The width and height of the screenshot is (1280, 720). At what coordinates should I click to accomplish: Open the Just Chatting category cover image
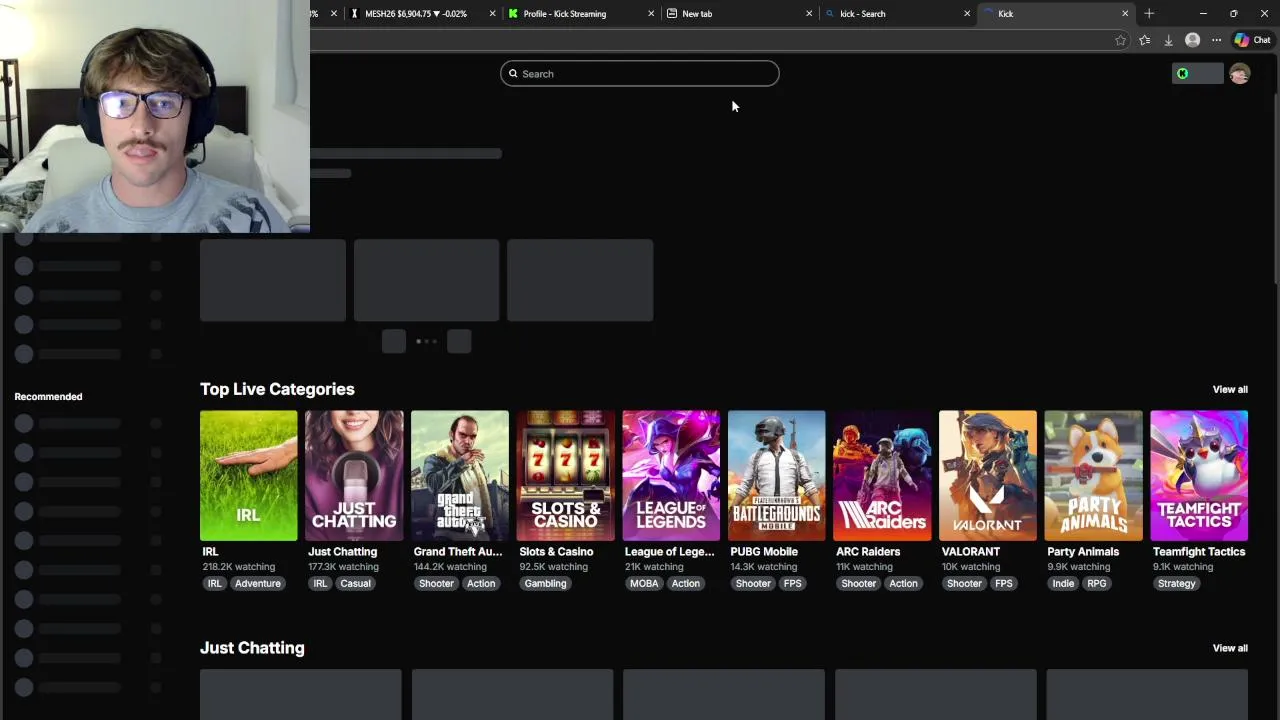pyautogui.click(x=354, y=475)
